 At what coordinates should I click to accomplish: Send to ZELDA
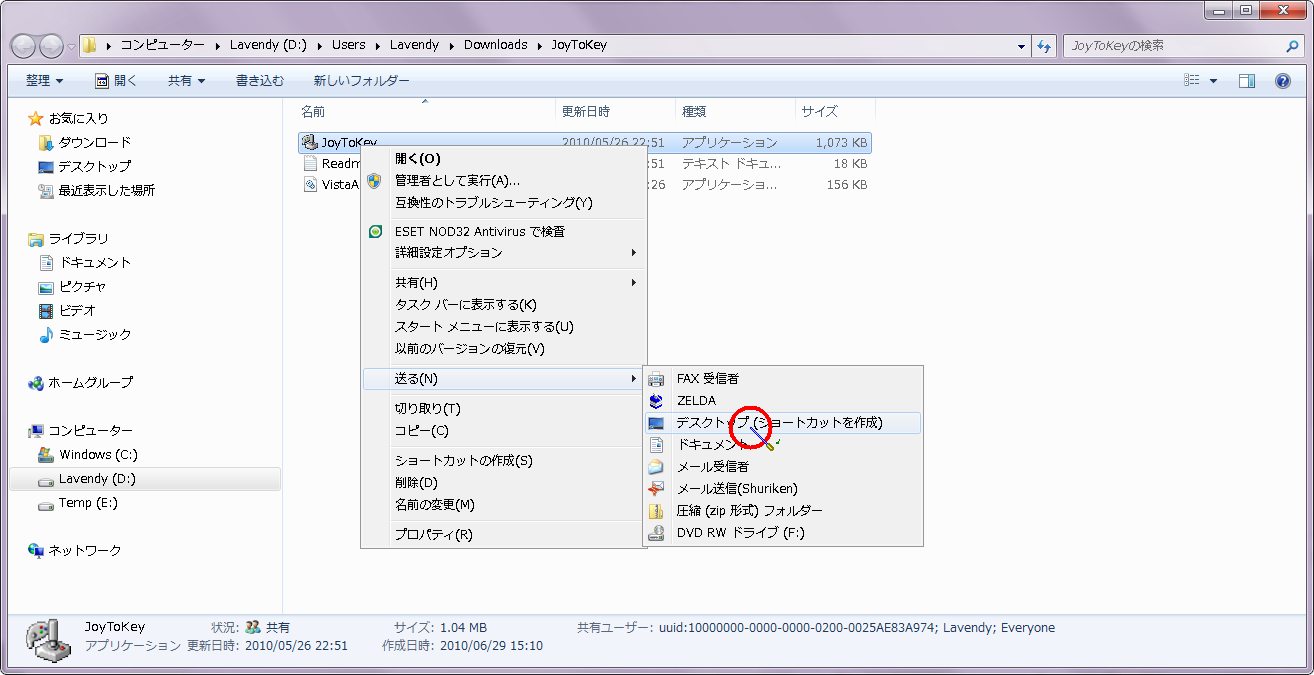click(783, 400)
